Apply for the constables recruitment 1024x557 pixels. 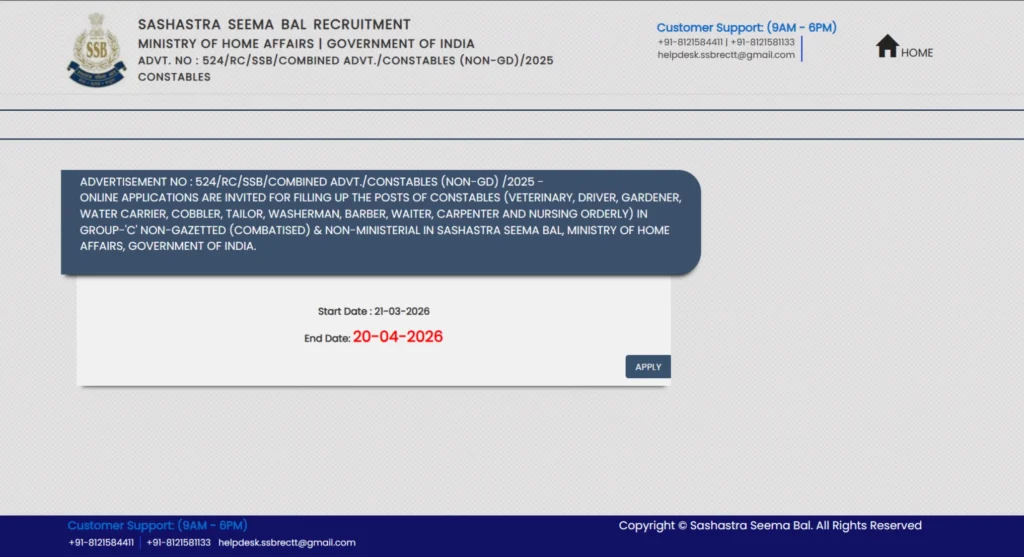click(x=648, y=366)
